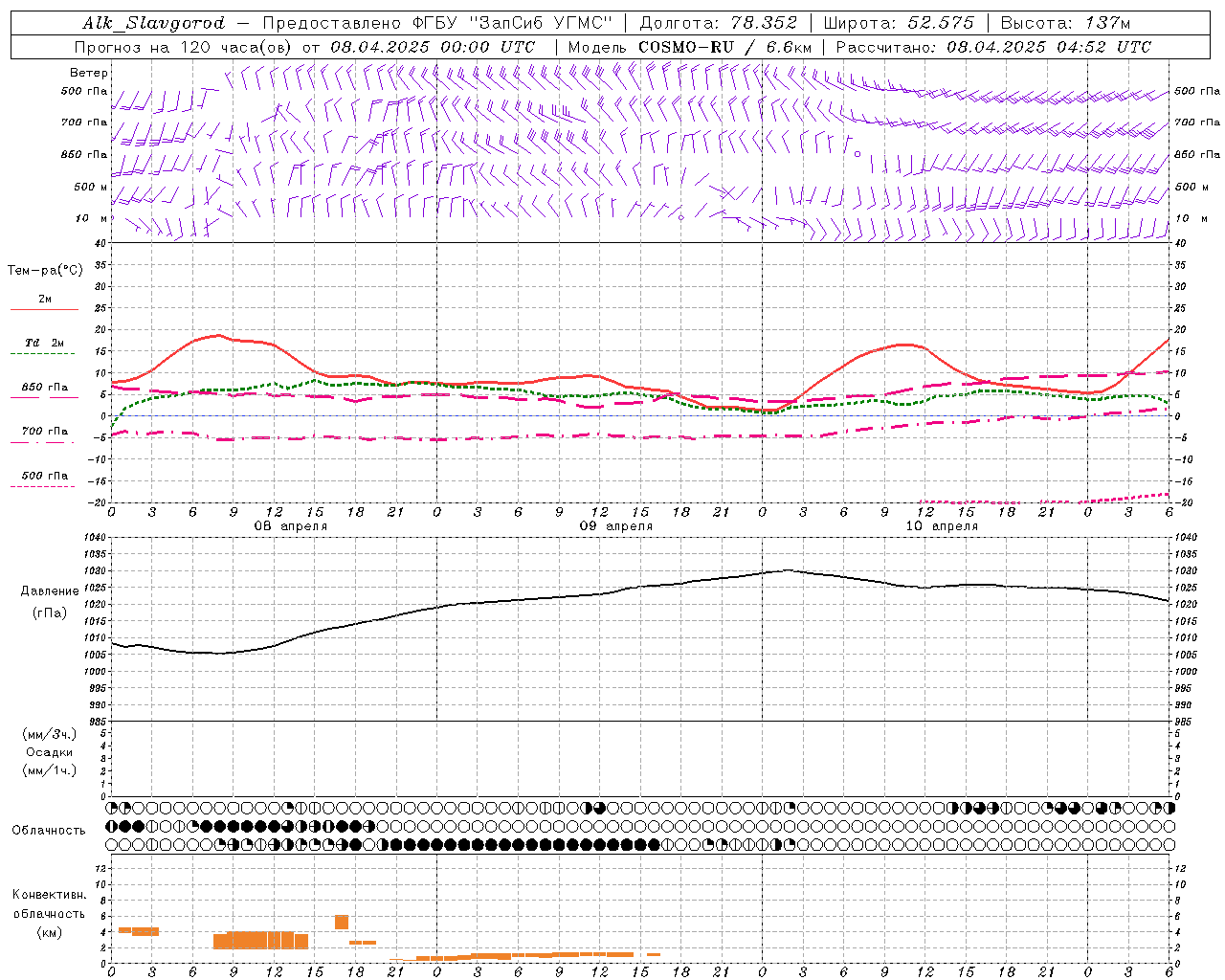
Task: Select the text Предоставлено ФГБУ "ЗапСиб УГМС"
Action: [x=436, y=23]
